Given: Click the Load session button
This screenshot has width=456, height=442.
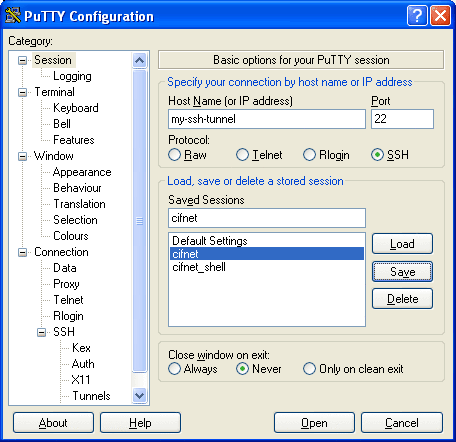Looking at the screenshot, I should pyautogui.click(x=402, y=244).
